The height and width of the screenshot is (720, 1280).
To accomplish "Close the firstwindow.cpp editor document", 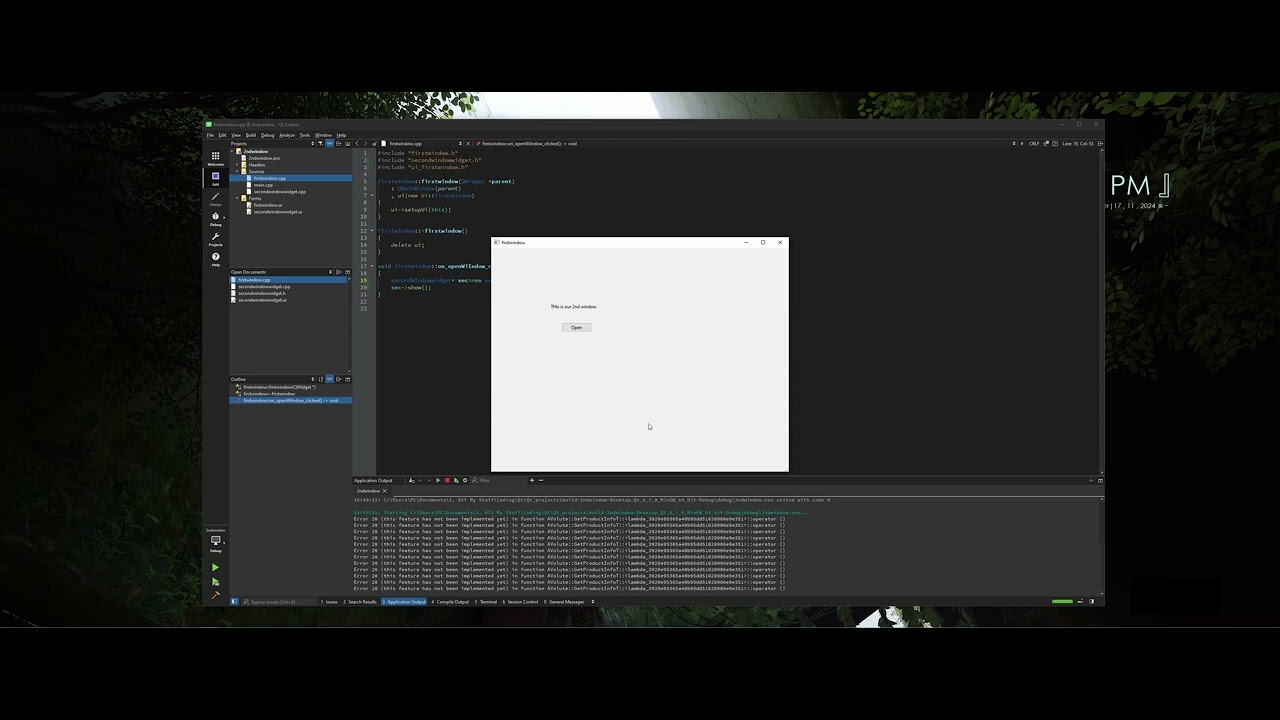I will pyautogui.click(x=468, y=143).
